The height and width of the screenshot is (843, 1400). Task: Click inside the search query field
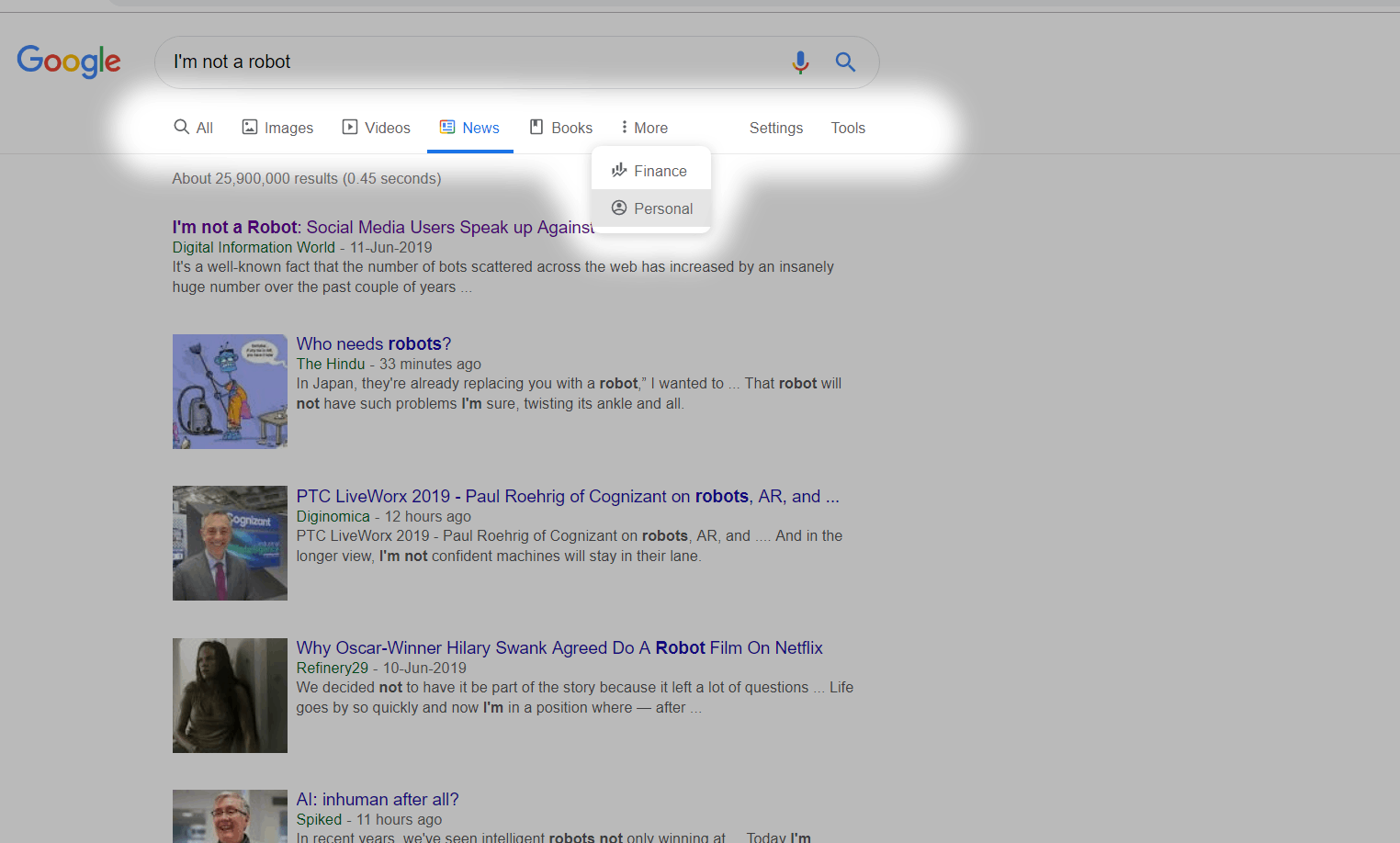click(459, 62)
